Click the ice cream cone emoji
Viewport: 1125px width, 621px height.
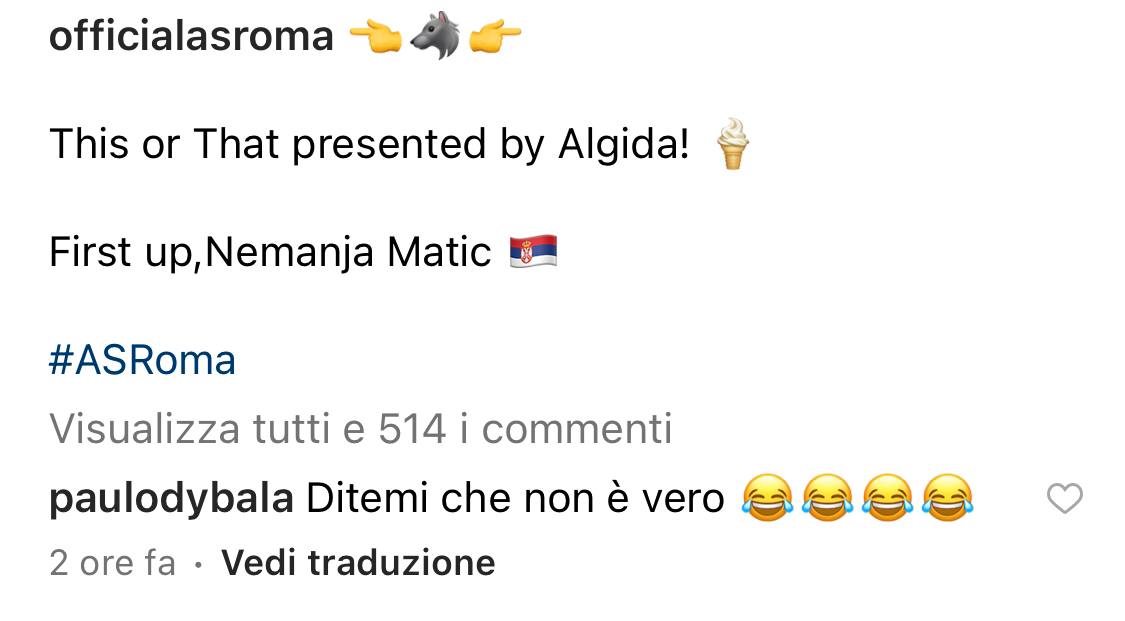coord(733,143)
